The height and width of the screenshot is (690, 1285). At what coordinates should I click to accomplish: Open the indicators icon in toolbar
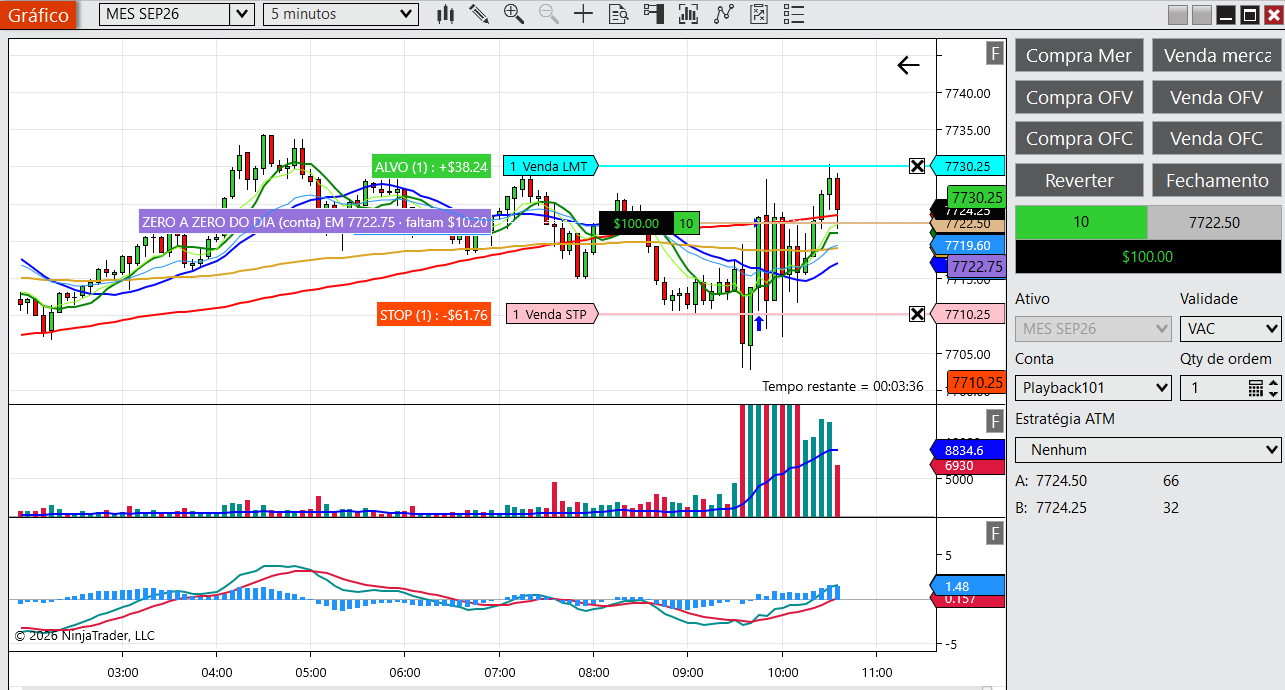pyautogui.click(x=688, y=14)
